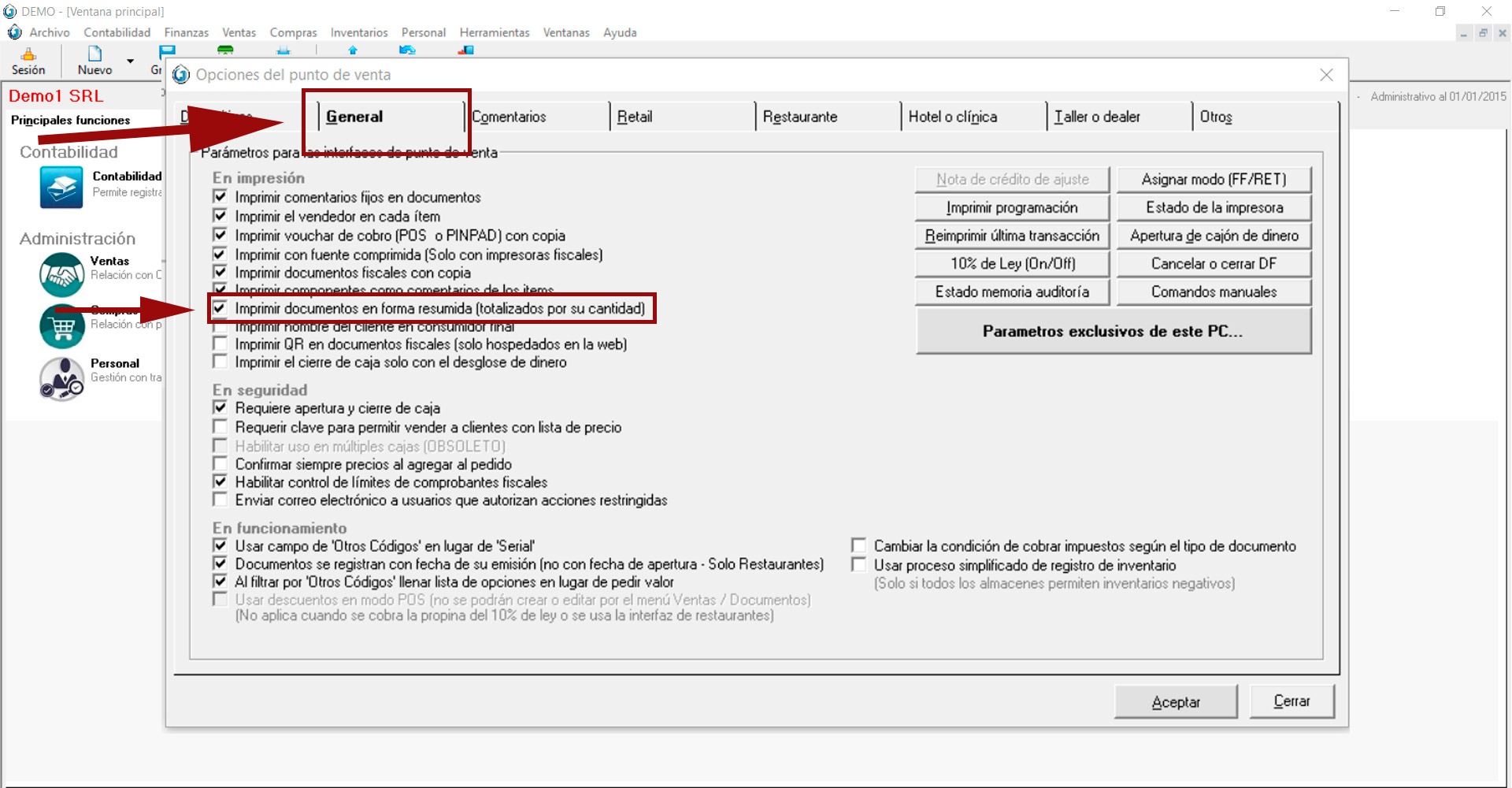Click the Aceptar button

click(x=1175, y=701)
